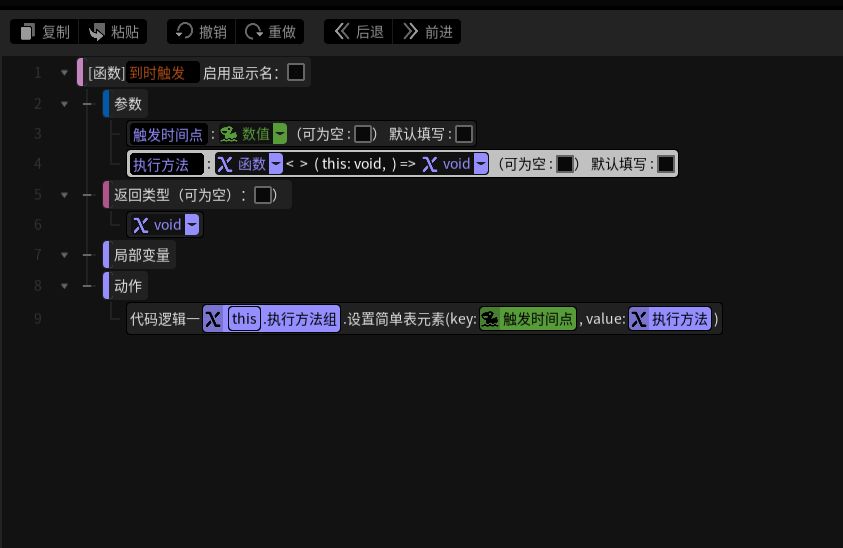Click X icon before this in 代码逻辑
Screen dimensions: 843x548
click(x=213, y=319)
